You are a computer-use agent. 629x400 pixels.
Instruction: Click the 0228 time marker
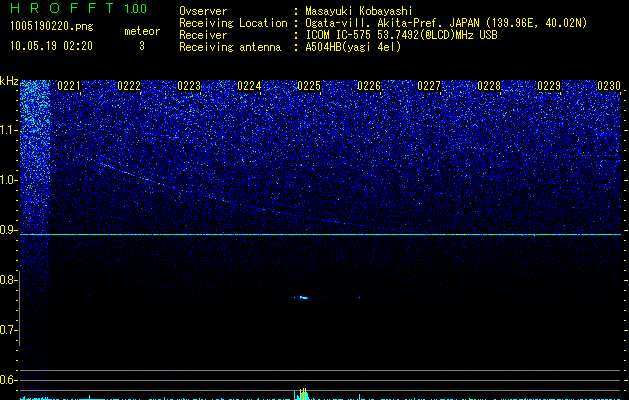[489, 86]
